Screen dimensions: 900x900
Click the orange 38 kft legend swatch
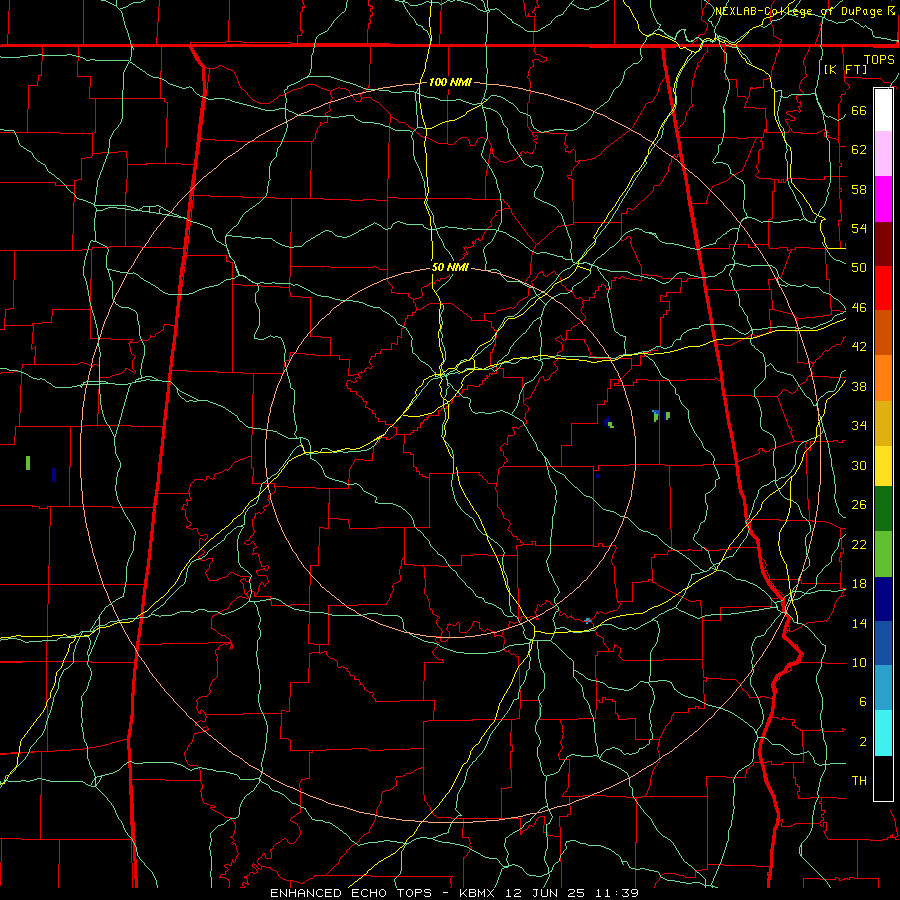883,378
